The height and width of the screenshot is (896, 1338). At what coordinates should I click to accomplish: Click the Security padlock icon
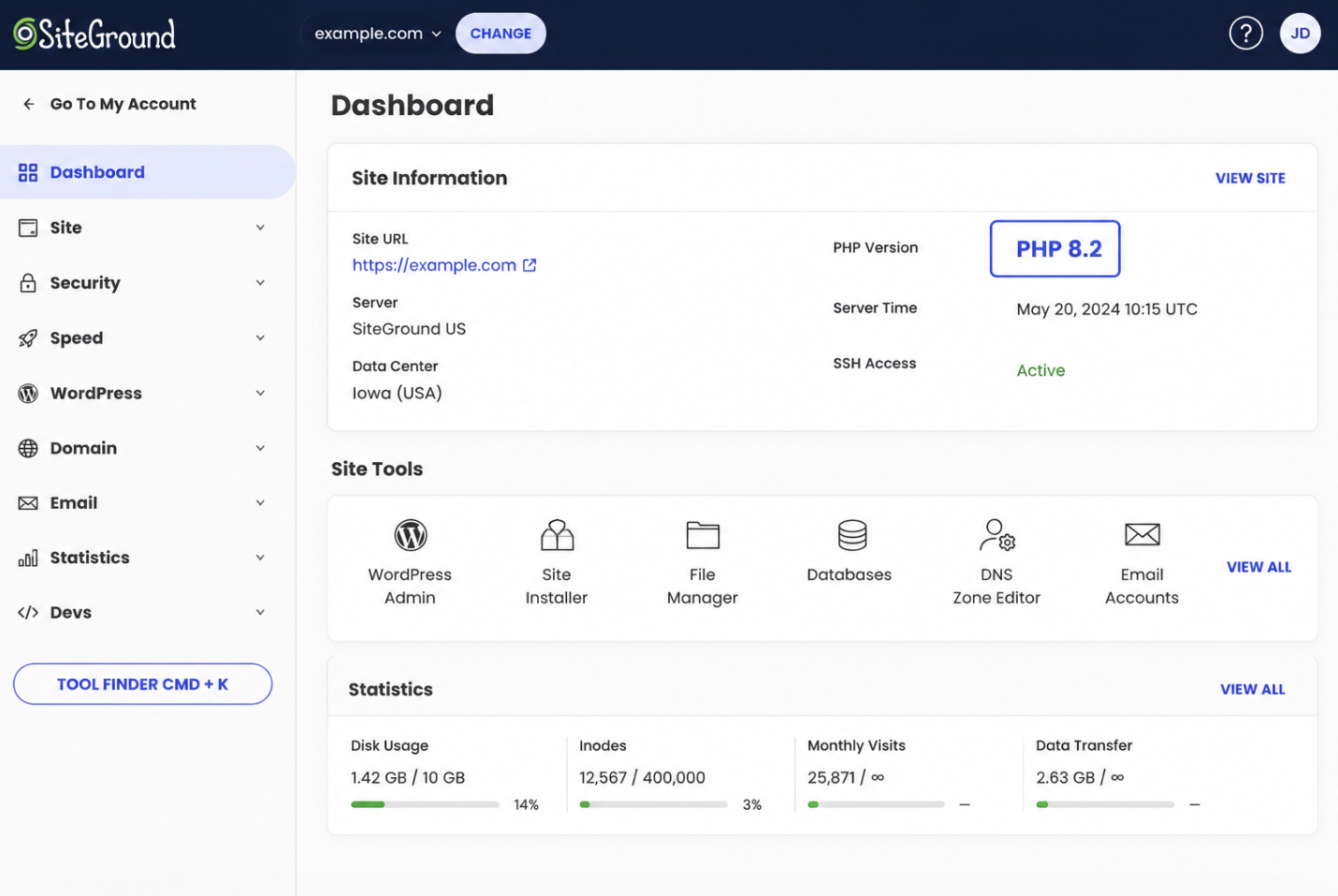28,282
